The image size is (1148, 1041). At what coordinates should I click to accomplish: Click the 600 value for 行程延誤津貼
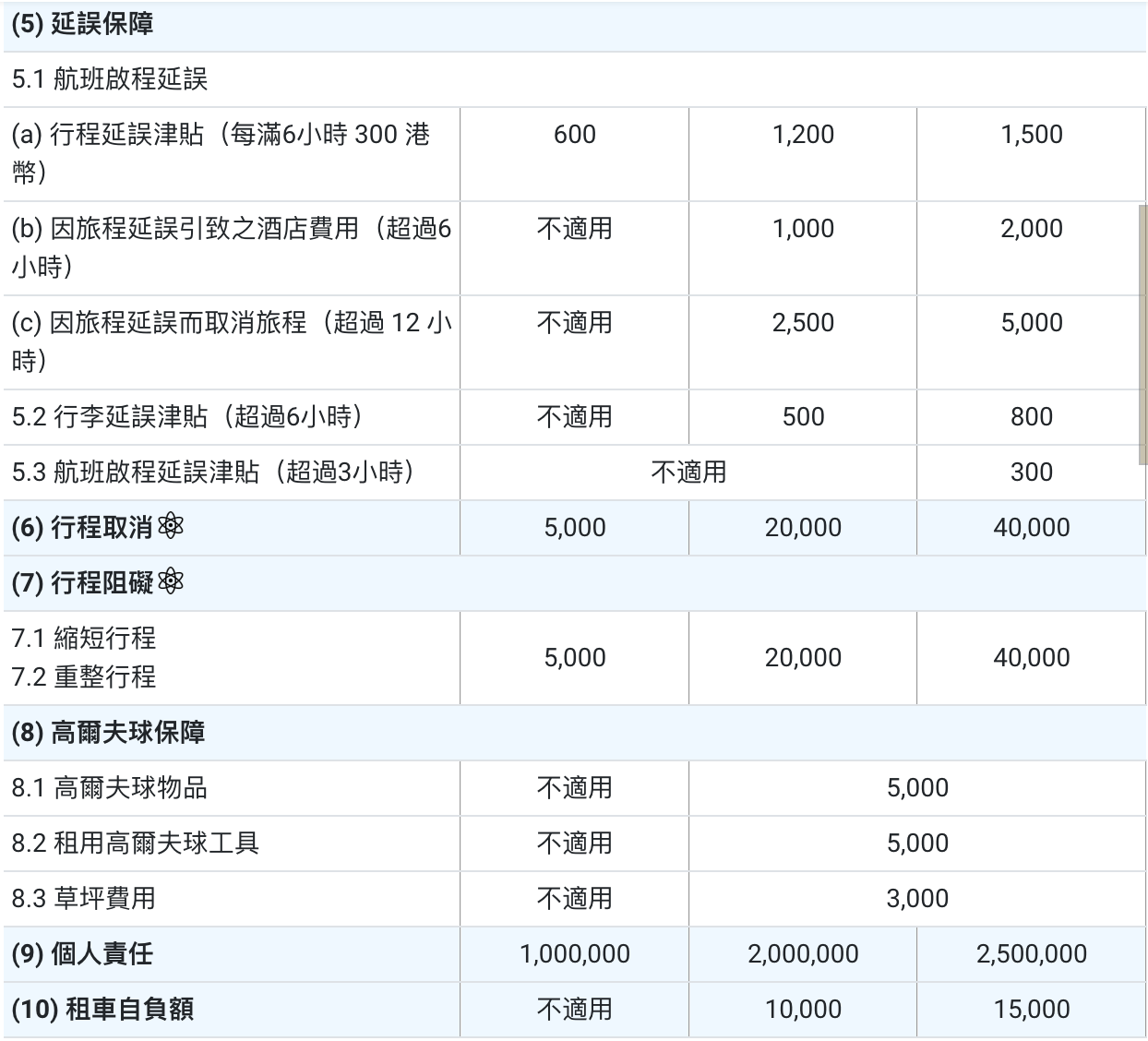point(575,135)
